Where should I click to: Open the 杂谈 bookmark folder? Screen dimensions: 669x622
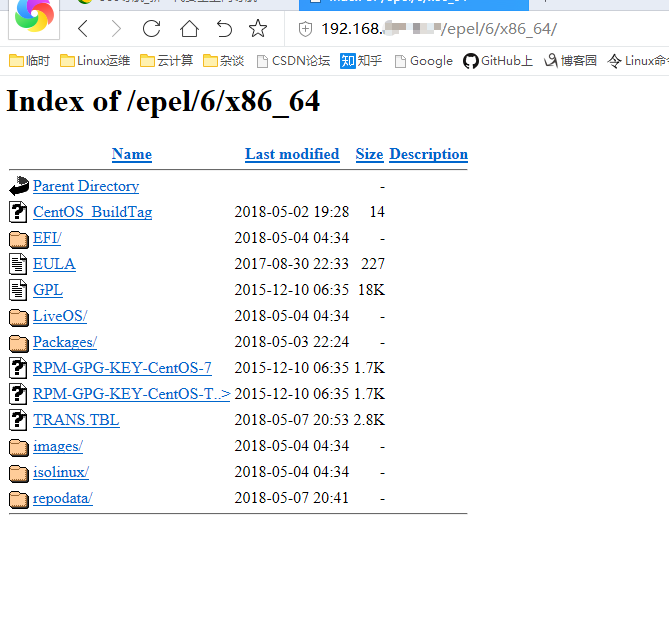click(223, 61)
